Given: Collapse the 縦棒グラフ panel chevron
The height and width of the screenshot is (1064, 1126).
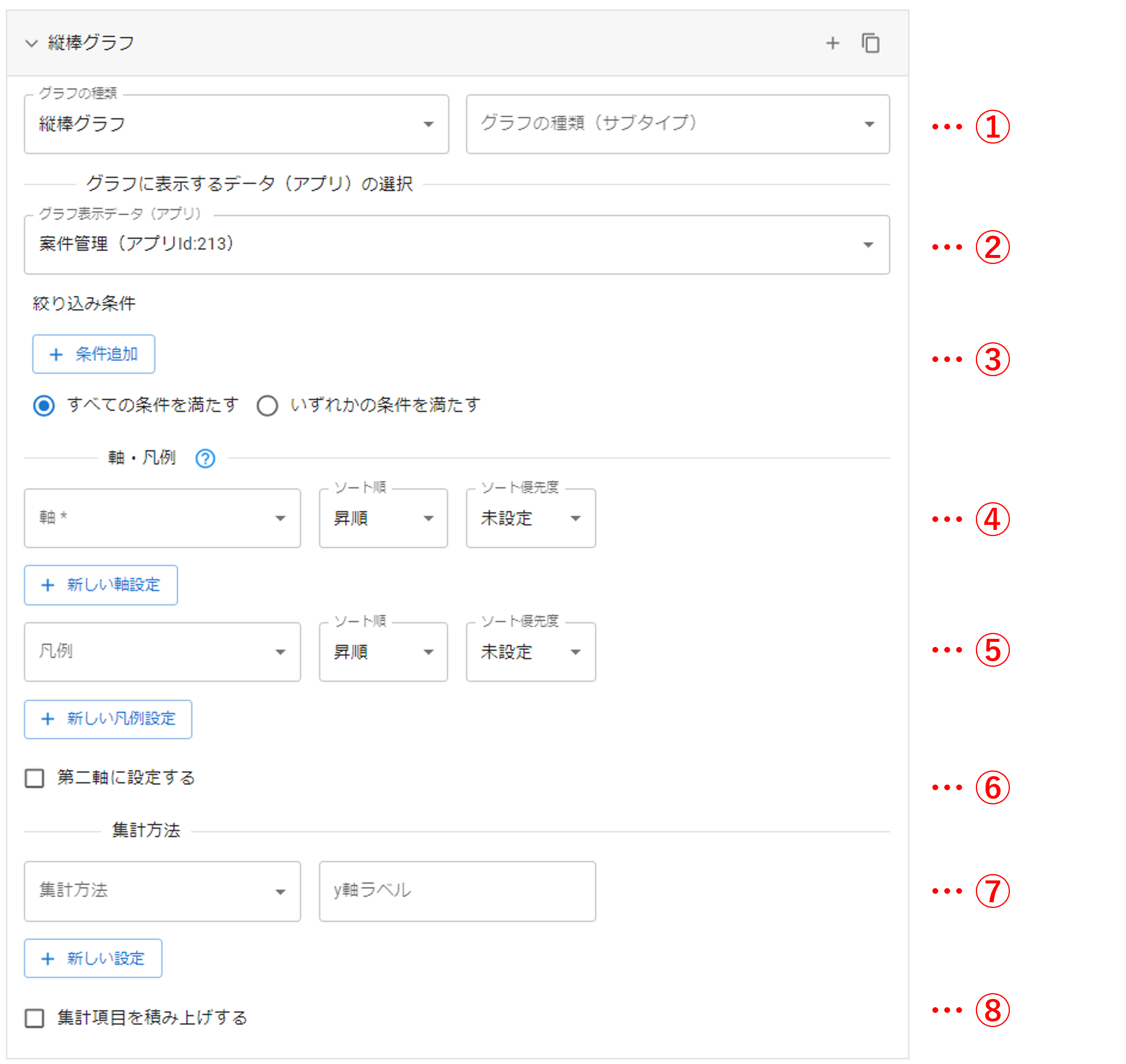Looking at the screenshot, I should [x=32, y=43].
